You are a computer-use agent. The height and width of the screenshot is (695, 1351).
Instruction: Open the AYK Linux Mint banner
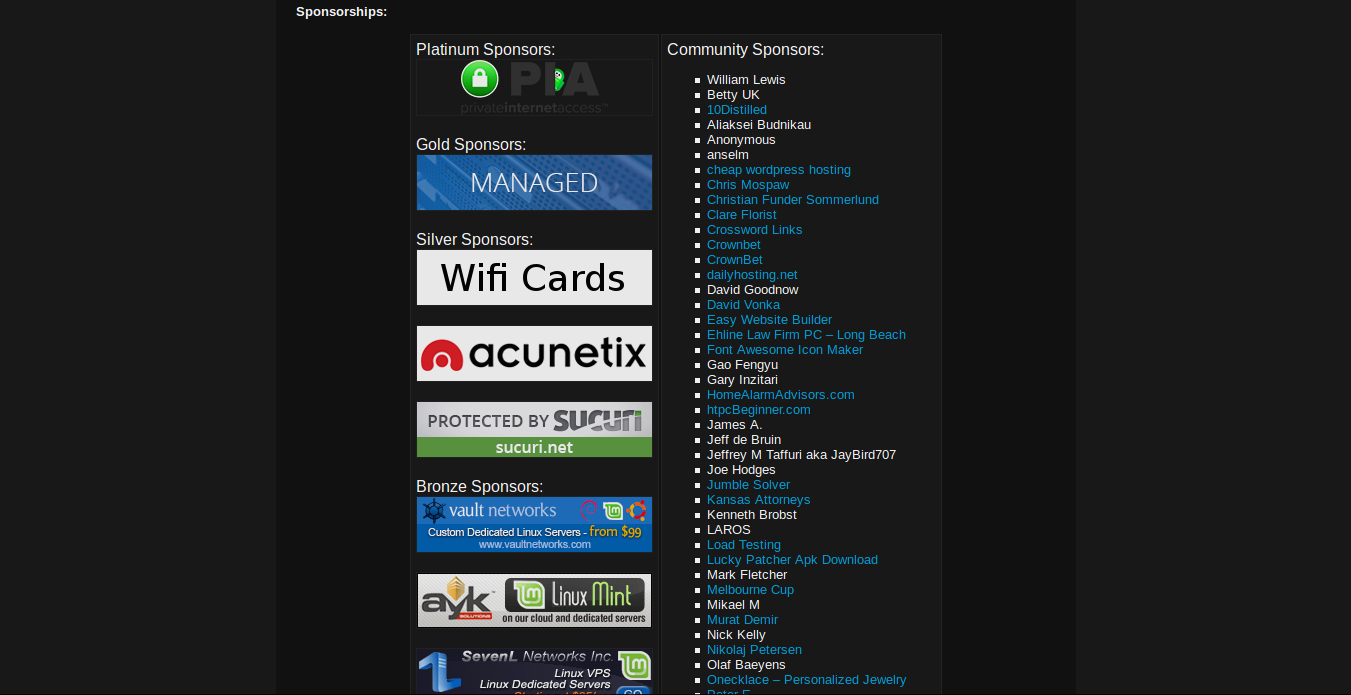[x=534, y=600]
